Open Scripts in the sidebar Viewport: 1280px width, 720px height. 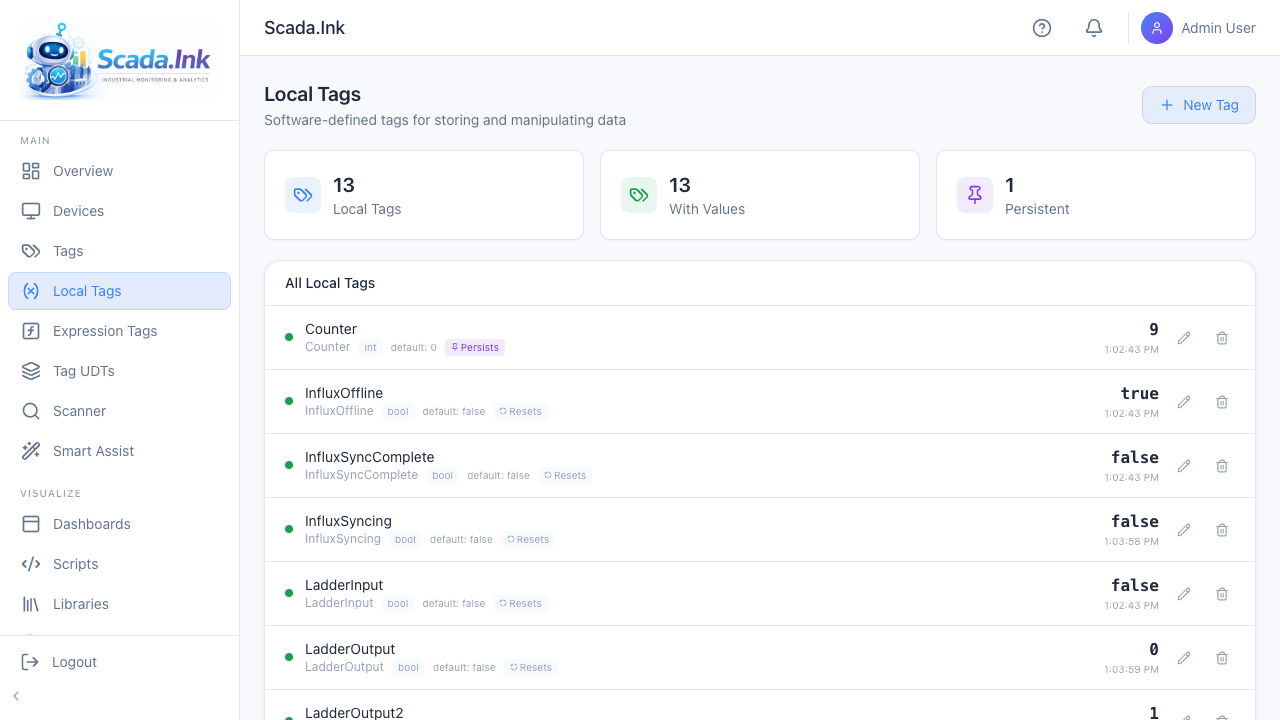[x=119, y=564]
